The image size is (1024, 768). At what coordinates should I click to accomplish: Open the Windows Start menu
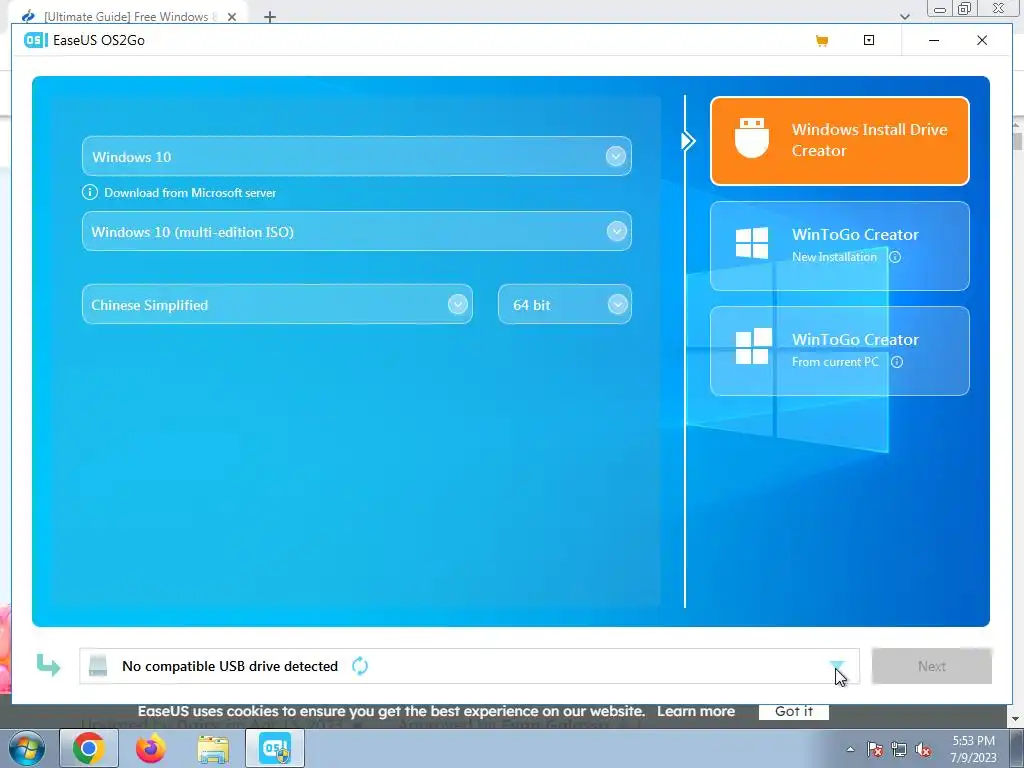[x=27, y=748]
